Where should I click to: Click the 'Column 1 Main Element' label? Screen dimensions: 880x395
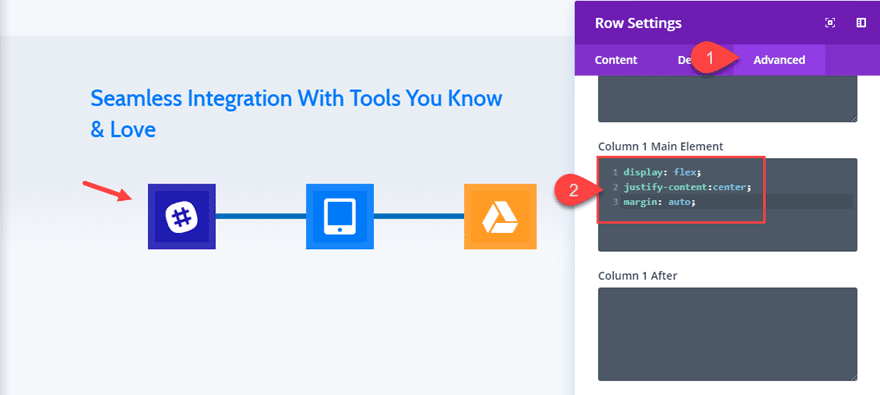point(661,146)
